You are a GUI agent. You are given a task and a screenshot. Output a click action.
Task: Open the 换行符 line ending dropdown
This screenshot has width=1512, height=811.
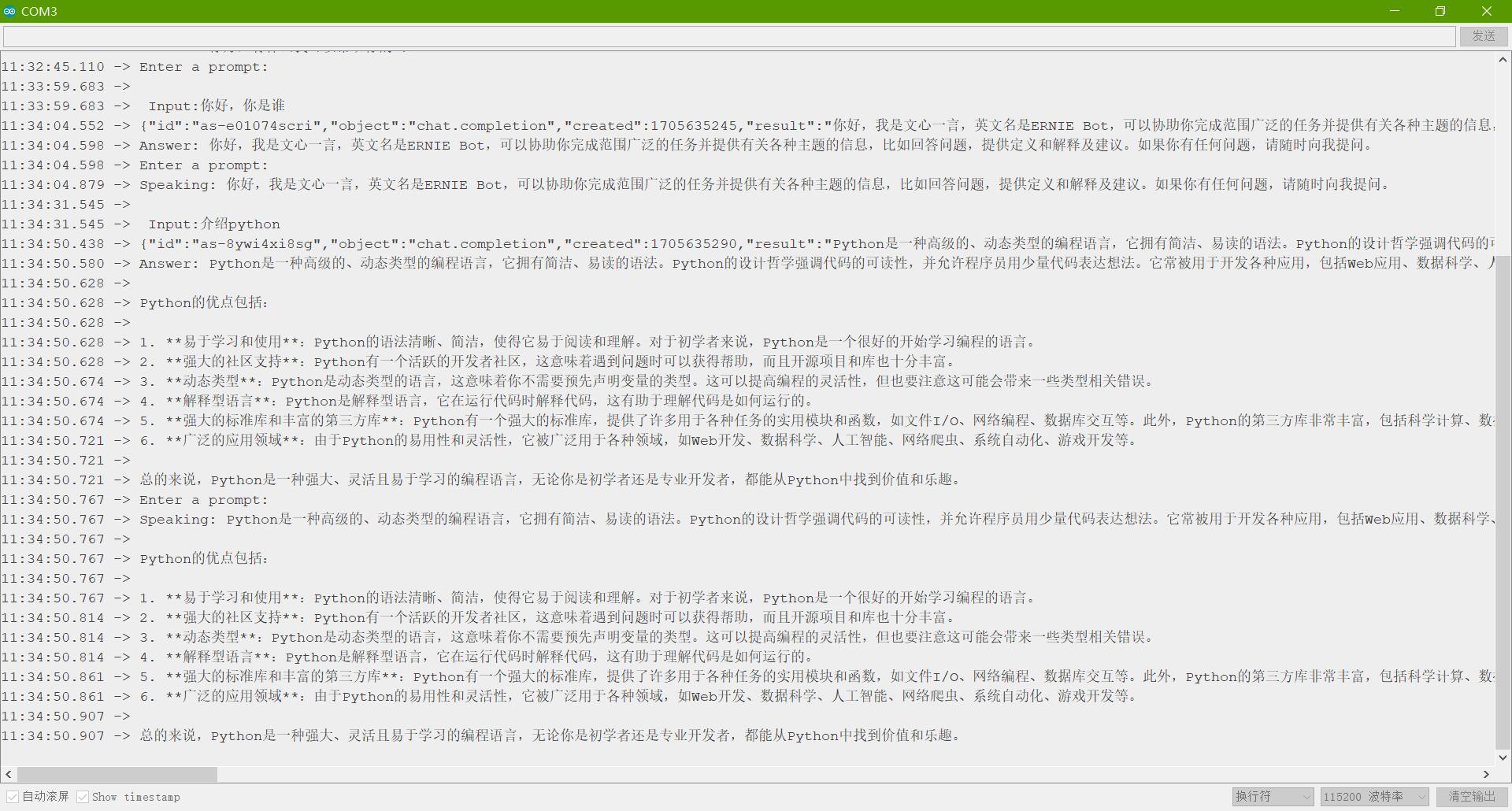pos(1273,797)
